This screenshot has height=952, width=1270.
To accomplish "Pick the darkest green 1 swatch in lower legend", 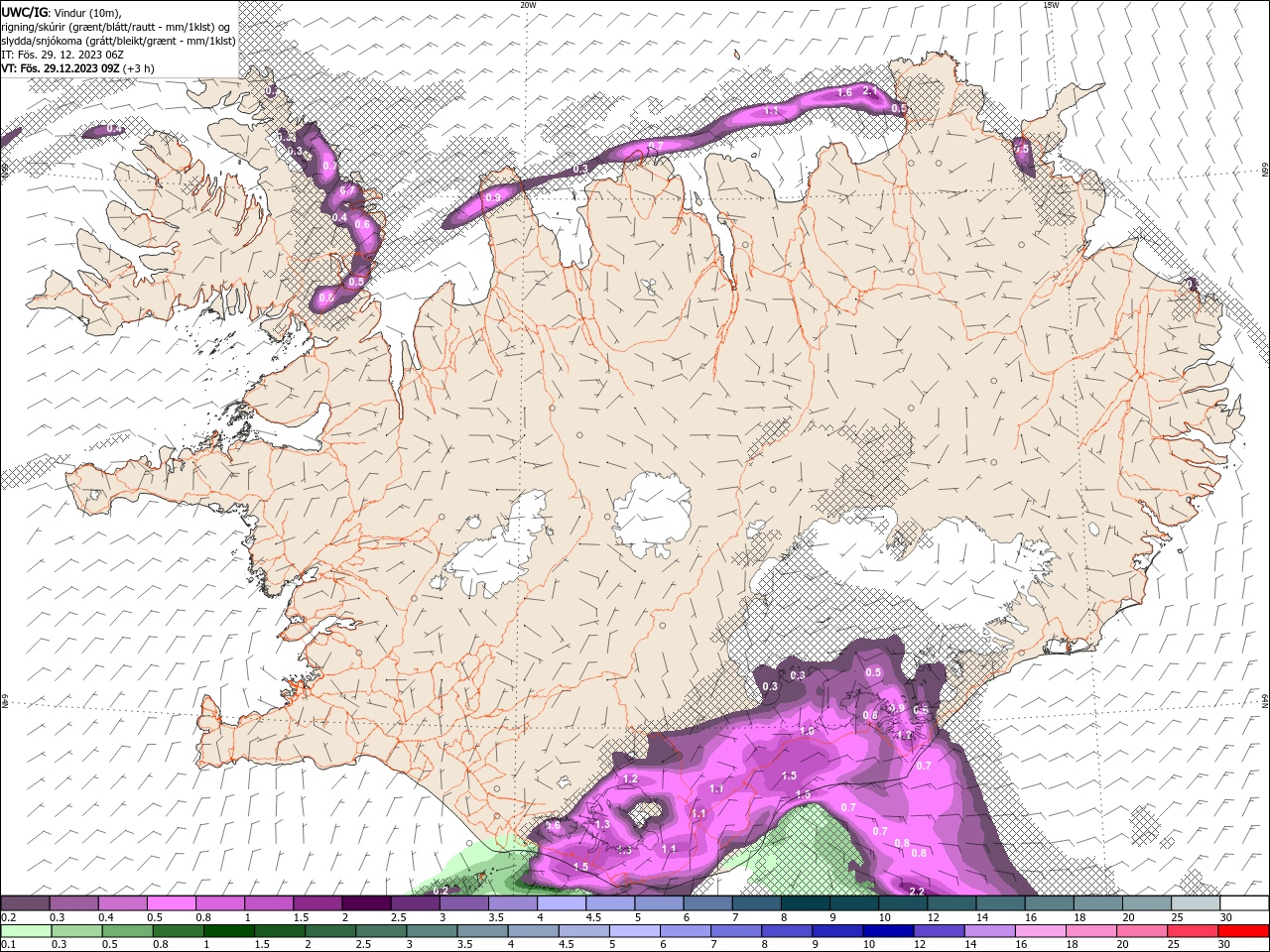I will [x=230, y=931].
